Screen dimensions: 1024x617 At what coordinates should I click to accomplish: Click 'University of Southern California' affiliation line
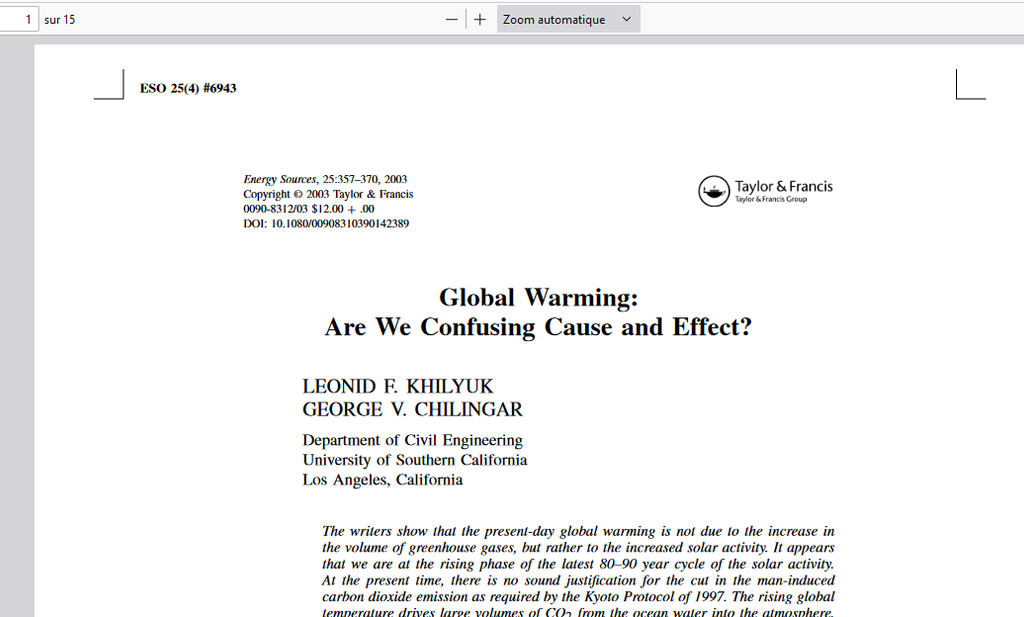(415, 460)
